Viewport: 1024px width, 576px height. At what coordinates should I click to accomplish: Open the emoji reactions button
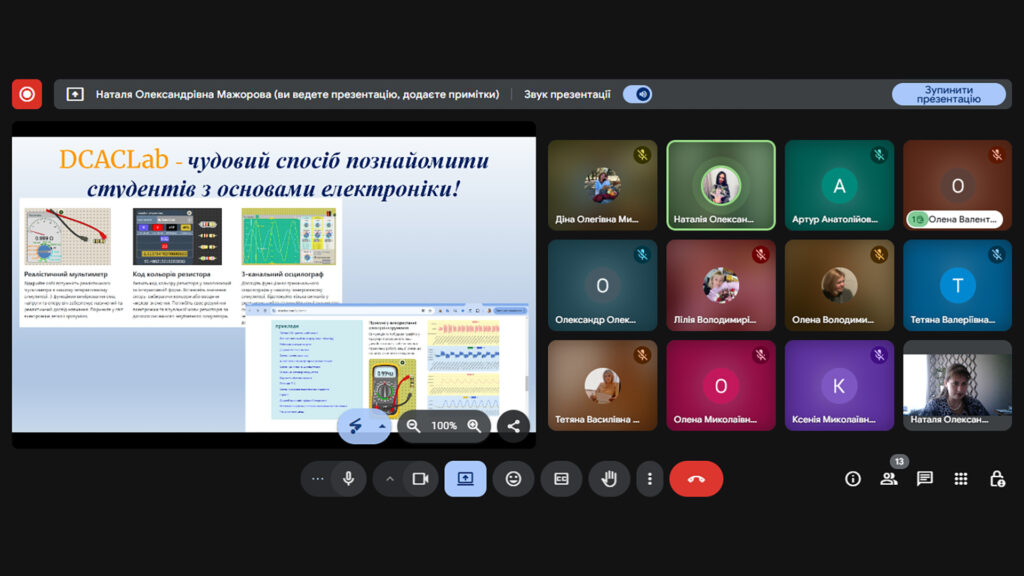[x=513, y=479]
